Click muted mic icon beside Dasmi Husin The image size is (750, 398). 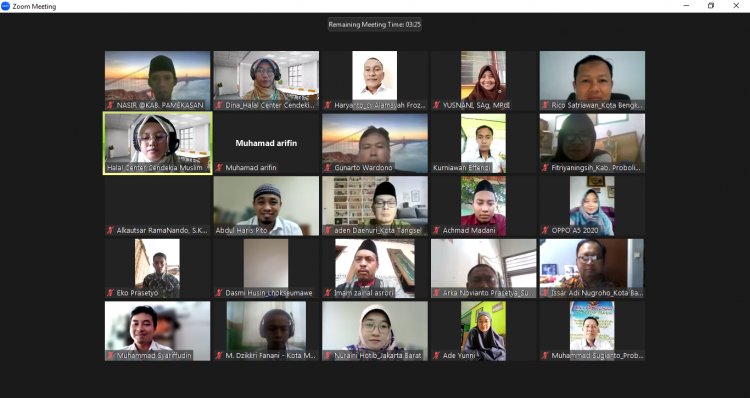[219, 293]
